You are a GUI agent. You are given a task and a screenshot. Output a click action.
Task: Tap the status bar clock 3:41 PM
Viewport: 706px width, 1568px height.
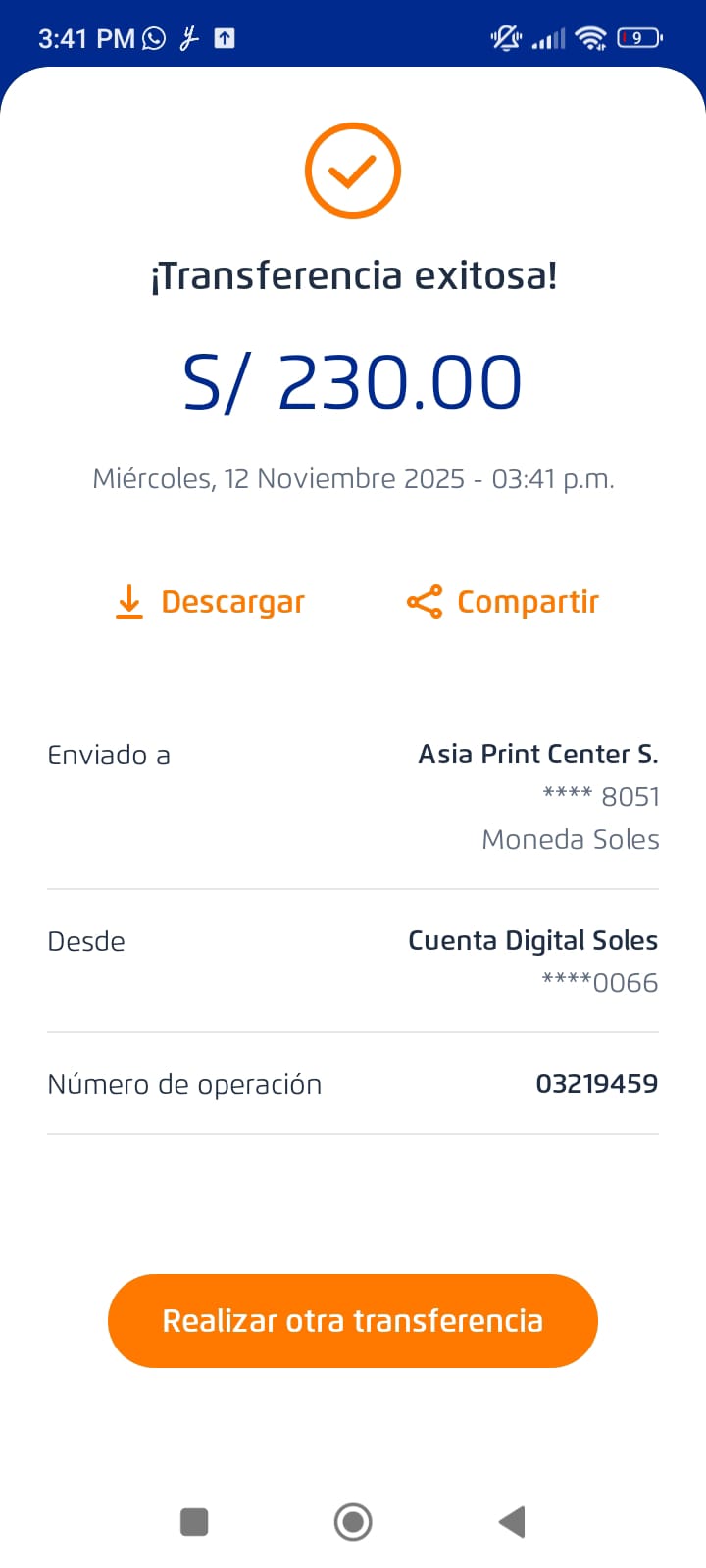(x=85, y=38)
